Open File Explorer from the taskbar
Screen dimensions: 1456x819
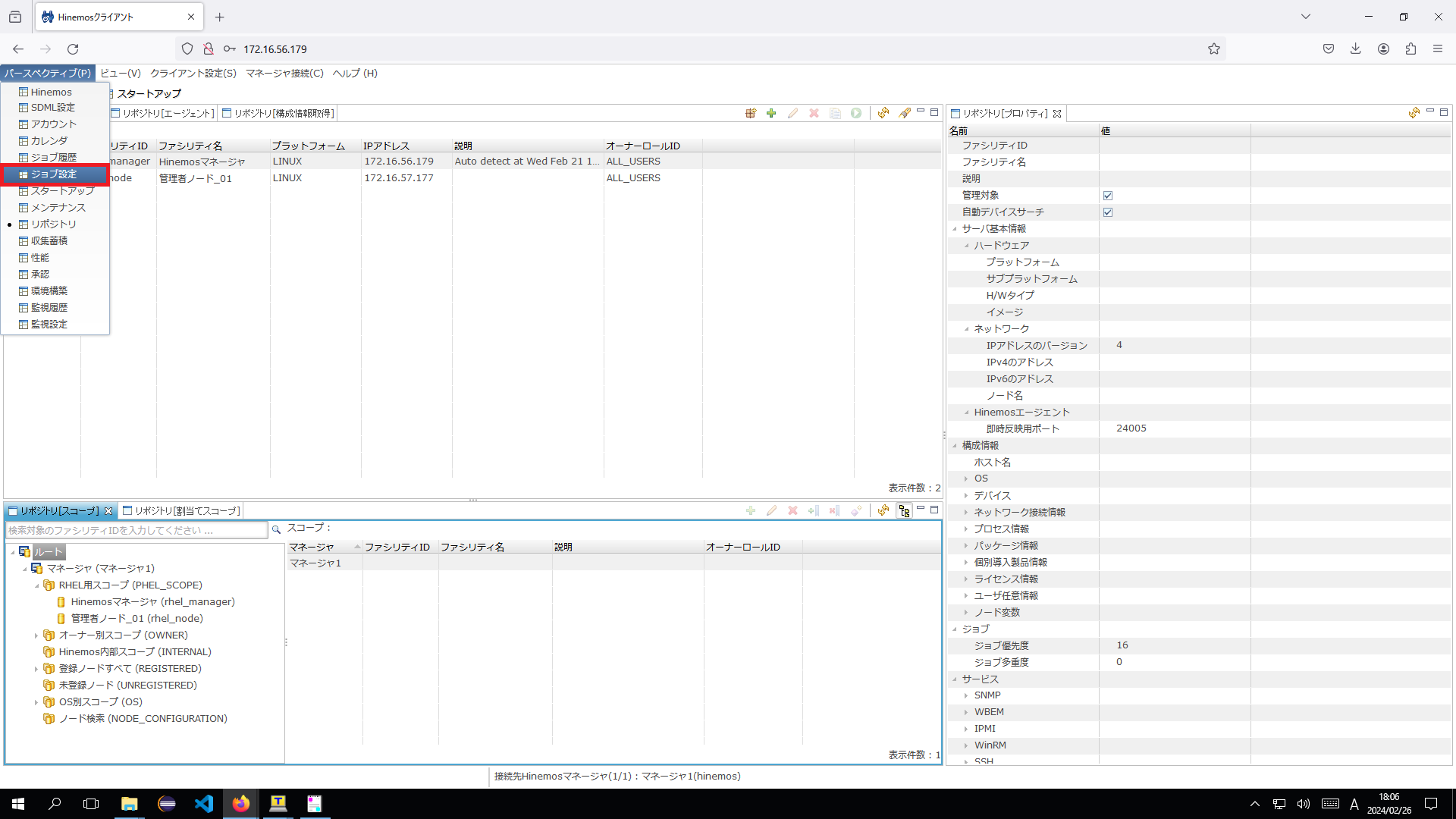129,804
